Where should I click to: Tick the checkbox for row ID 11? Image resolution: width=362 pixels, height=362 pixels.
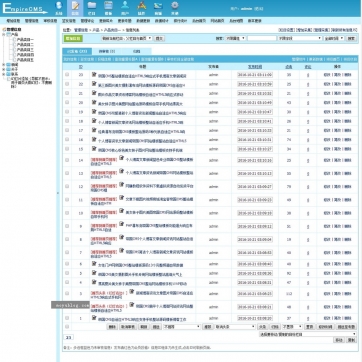(x=67, y=200)
